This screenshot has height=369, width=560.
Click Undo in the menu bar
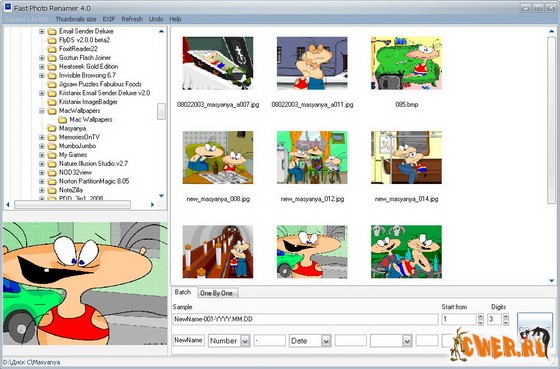coord(156,19)
